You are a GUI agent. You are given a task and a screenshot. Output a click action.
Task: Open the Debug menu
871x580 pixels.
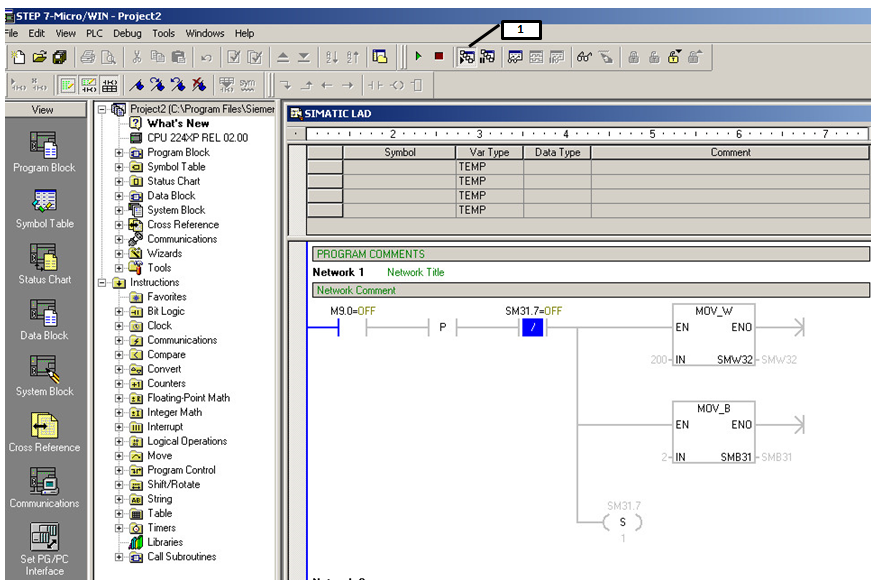127,33
